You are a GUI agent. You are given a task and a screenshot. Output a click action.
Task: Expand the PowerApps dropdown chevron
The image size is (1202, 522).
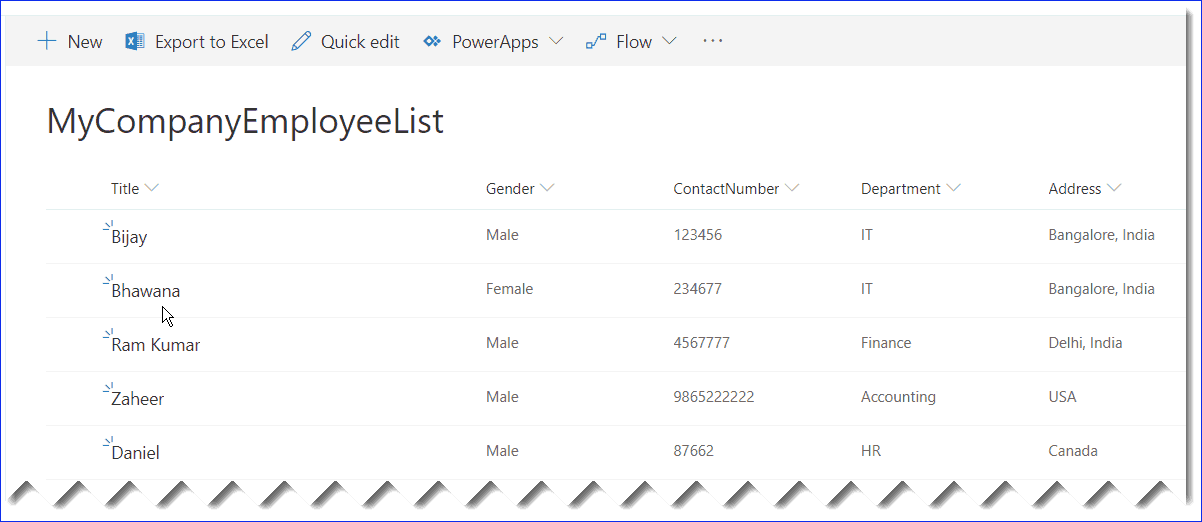557,41
